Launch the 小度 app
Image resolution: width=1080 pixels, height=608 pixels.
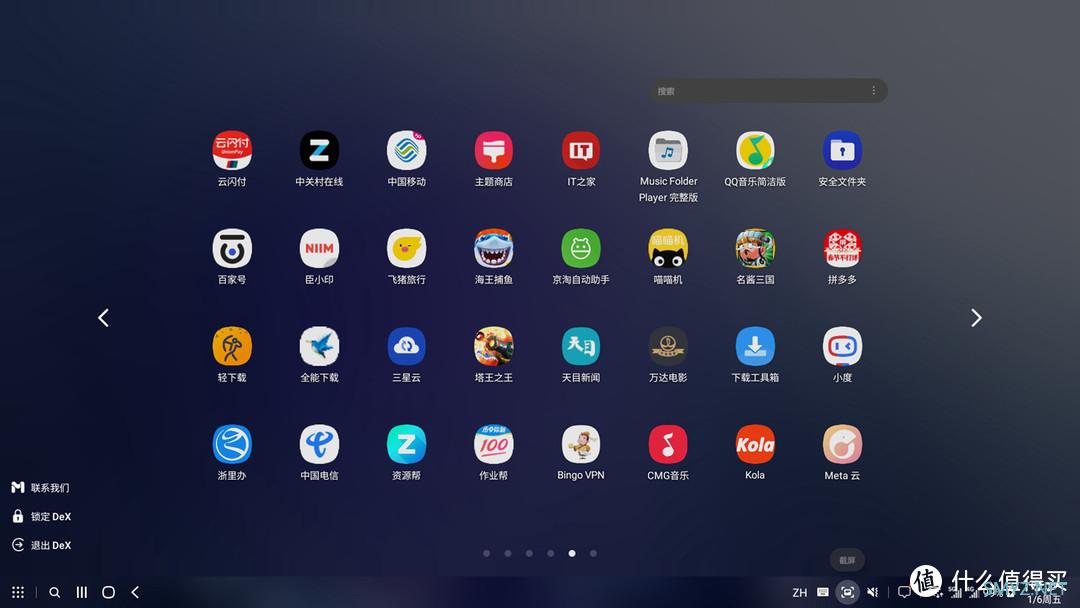point(842,346)
